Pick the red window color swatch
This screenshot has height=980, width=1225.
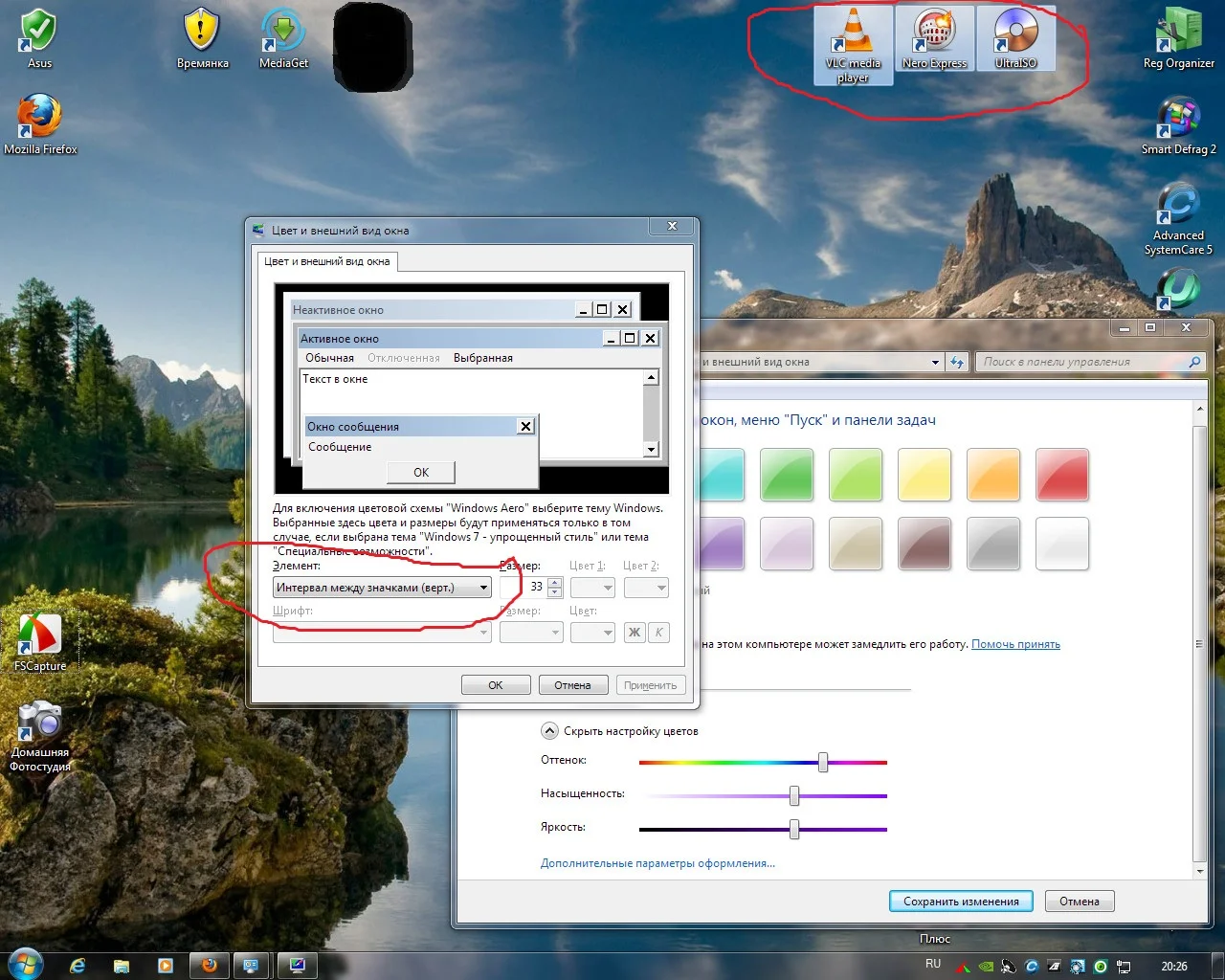[x=1062, y=474]
